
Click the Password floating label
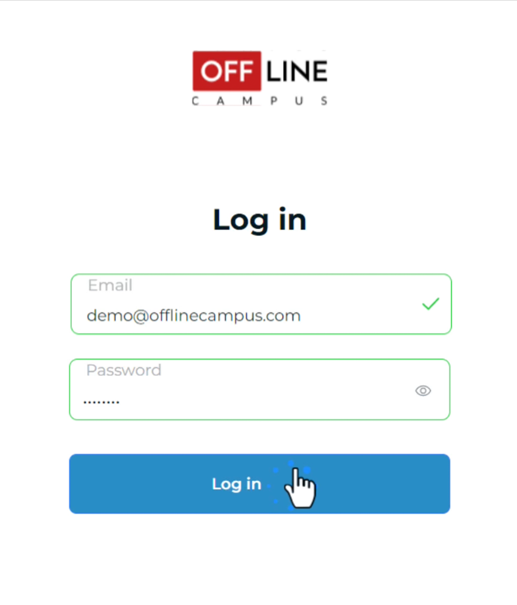[124, 370]
